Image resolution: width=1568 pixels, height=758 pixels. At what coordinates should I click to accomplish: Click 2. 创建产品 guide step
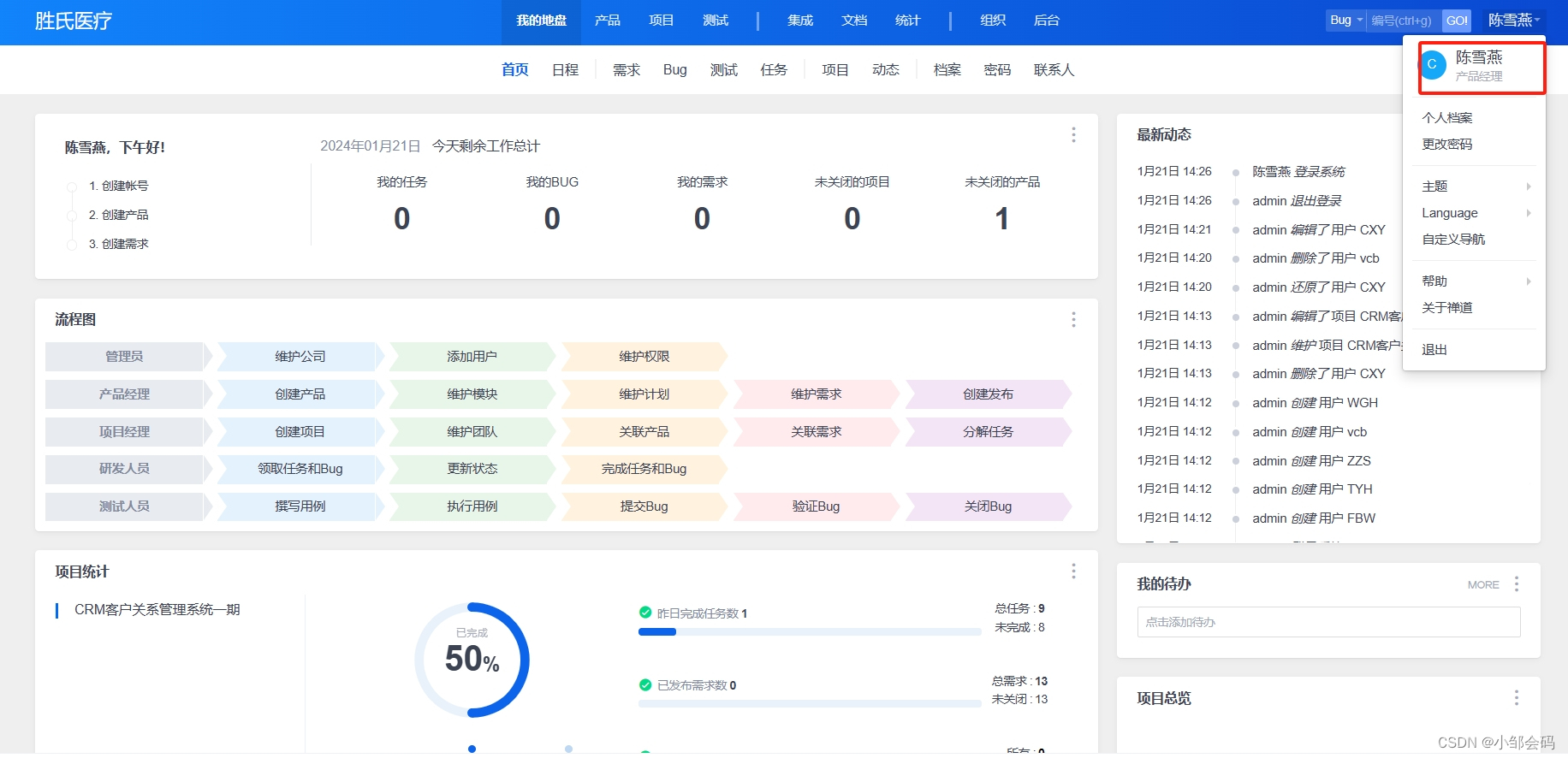pyautogui.click(x=118, y=215)
